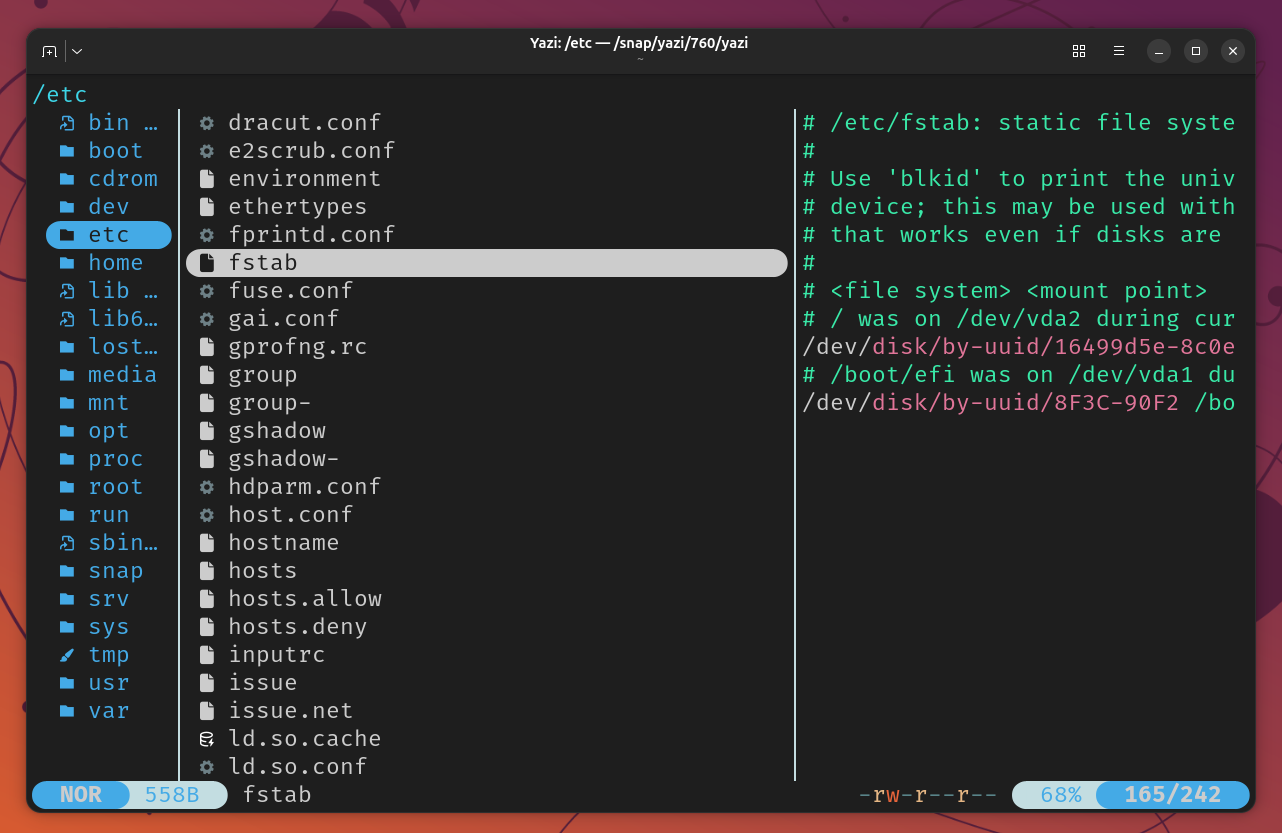Click the file icon beside fstab
This screenshot has height=833, width=1282.
207,263
